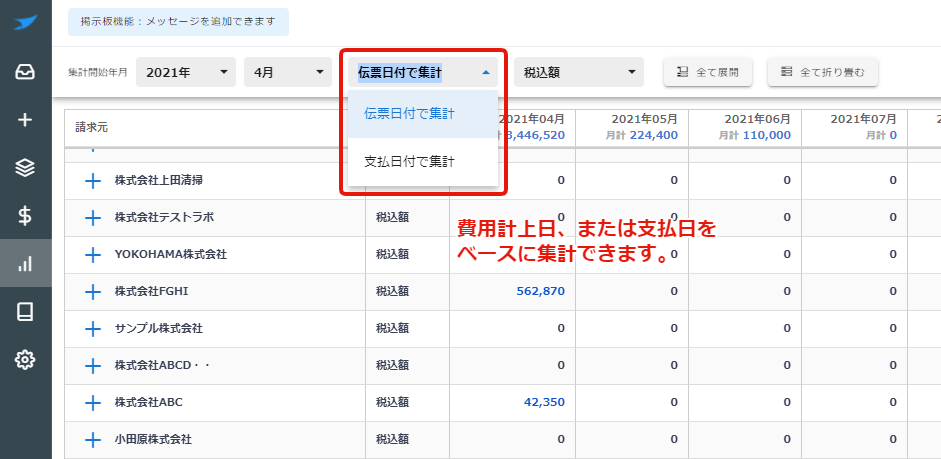Expand the 株式会社ABCD・・ row

click(x=92, y=366)
